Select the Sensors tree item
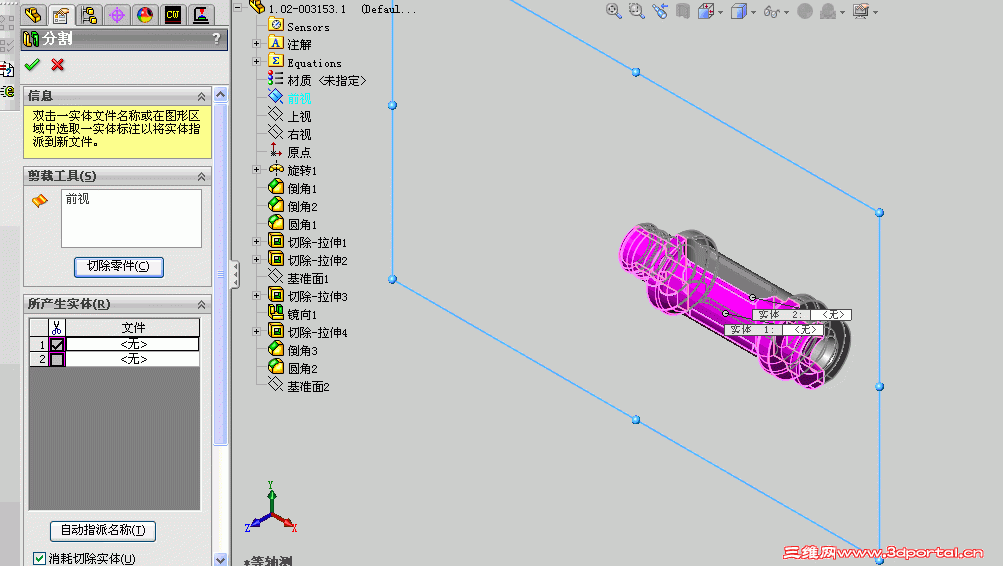The width and height of the screenshot is (1003, 566). click(x=308, y=27)
